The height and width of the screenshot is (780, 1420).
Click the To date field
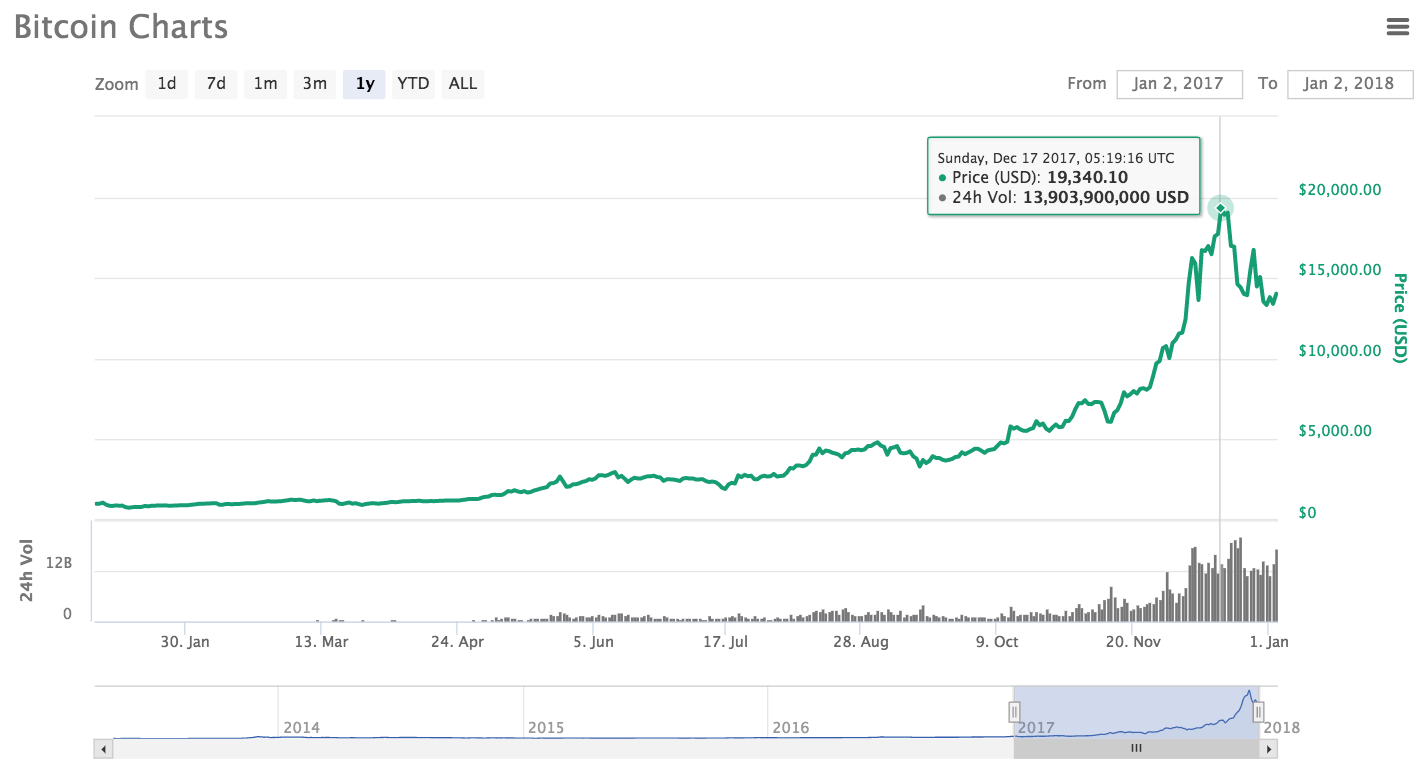point(1350,84)
